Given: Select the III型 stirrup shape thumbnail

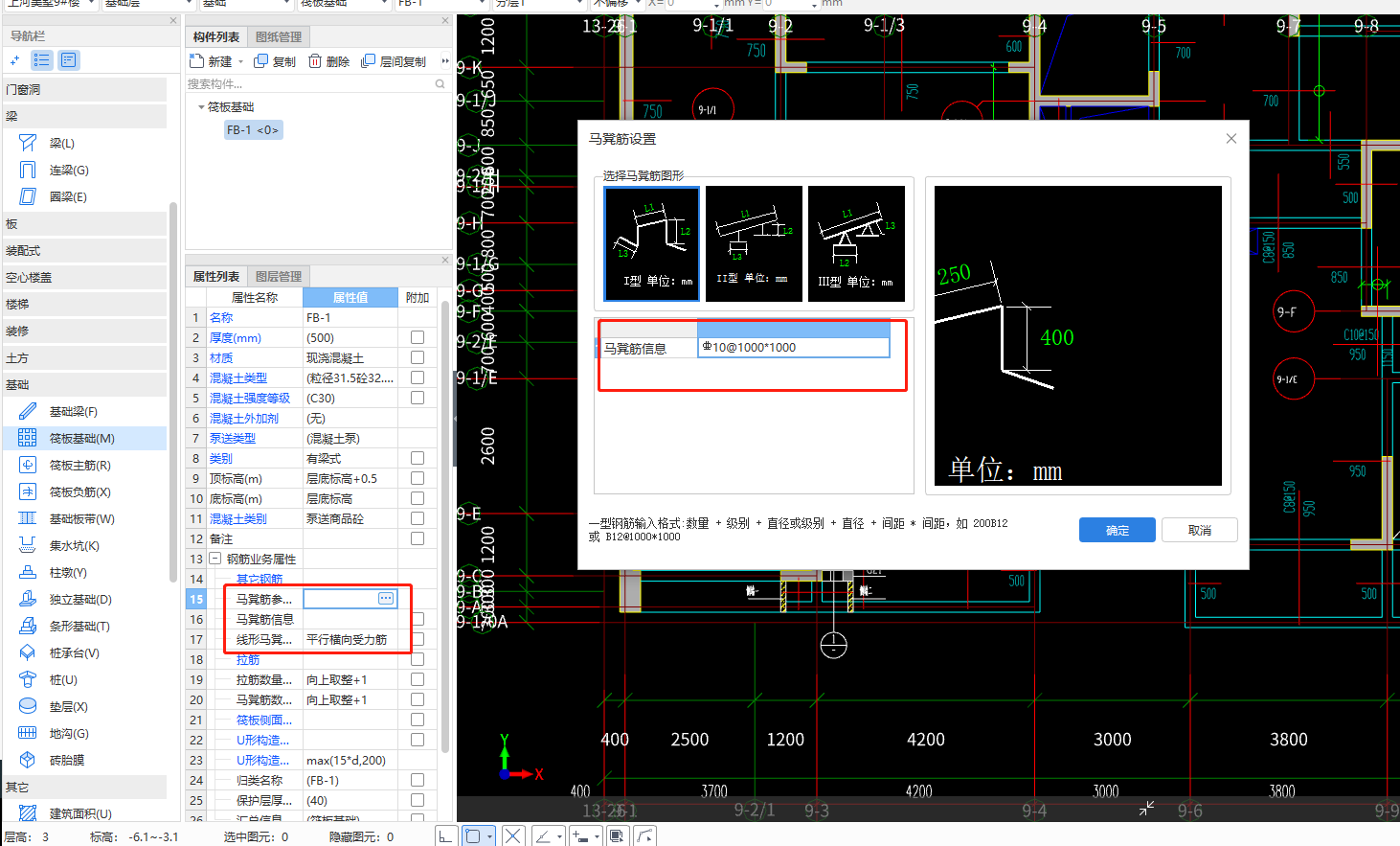Looking at the screenshot, I should point(856,243).
